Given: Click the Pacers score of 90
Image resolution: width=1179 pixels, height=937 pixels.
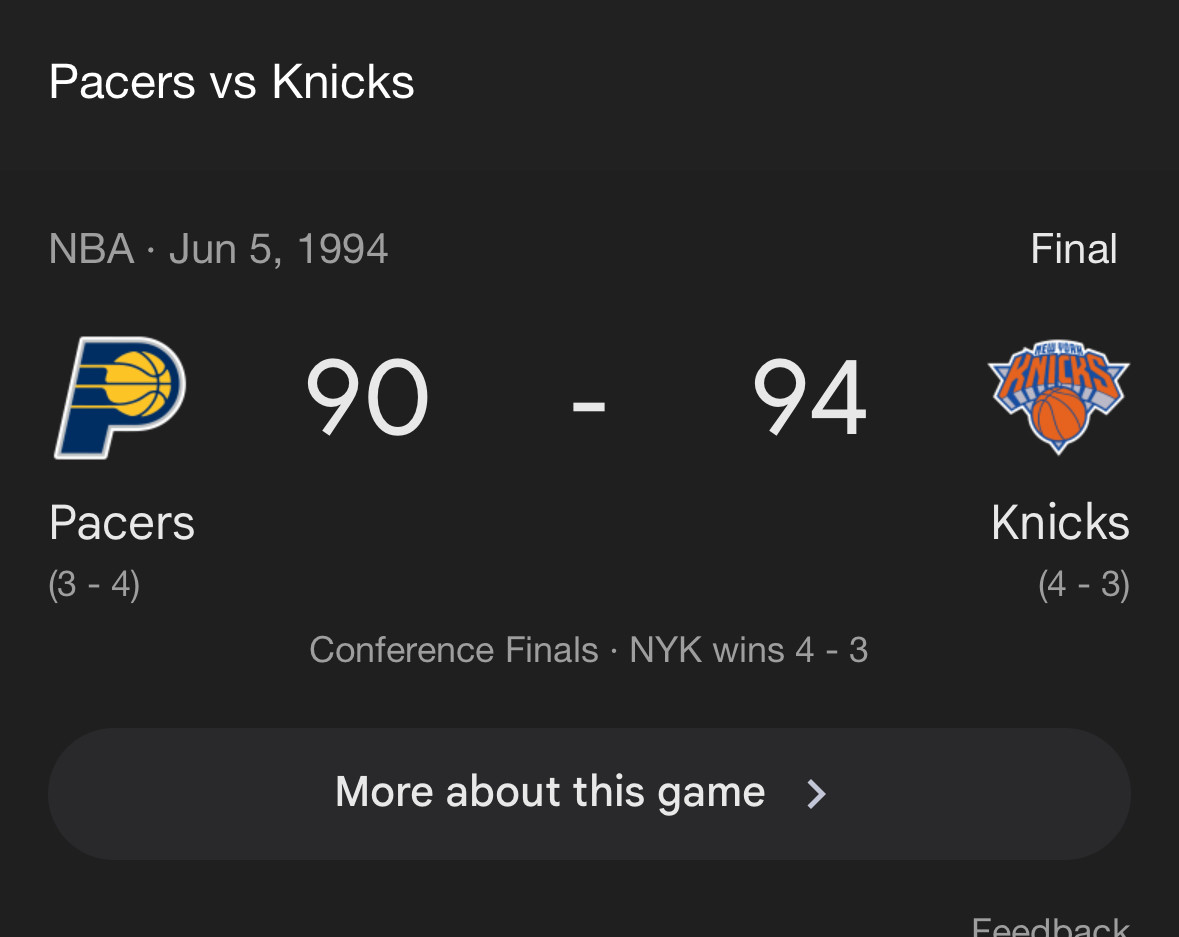Looking at the screenshot, I should [x=367, y=397].
